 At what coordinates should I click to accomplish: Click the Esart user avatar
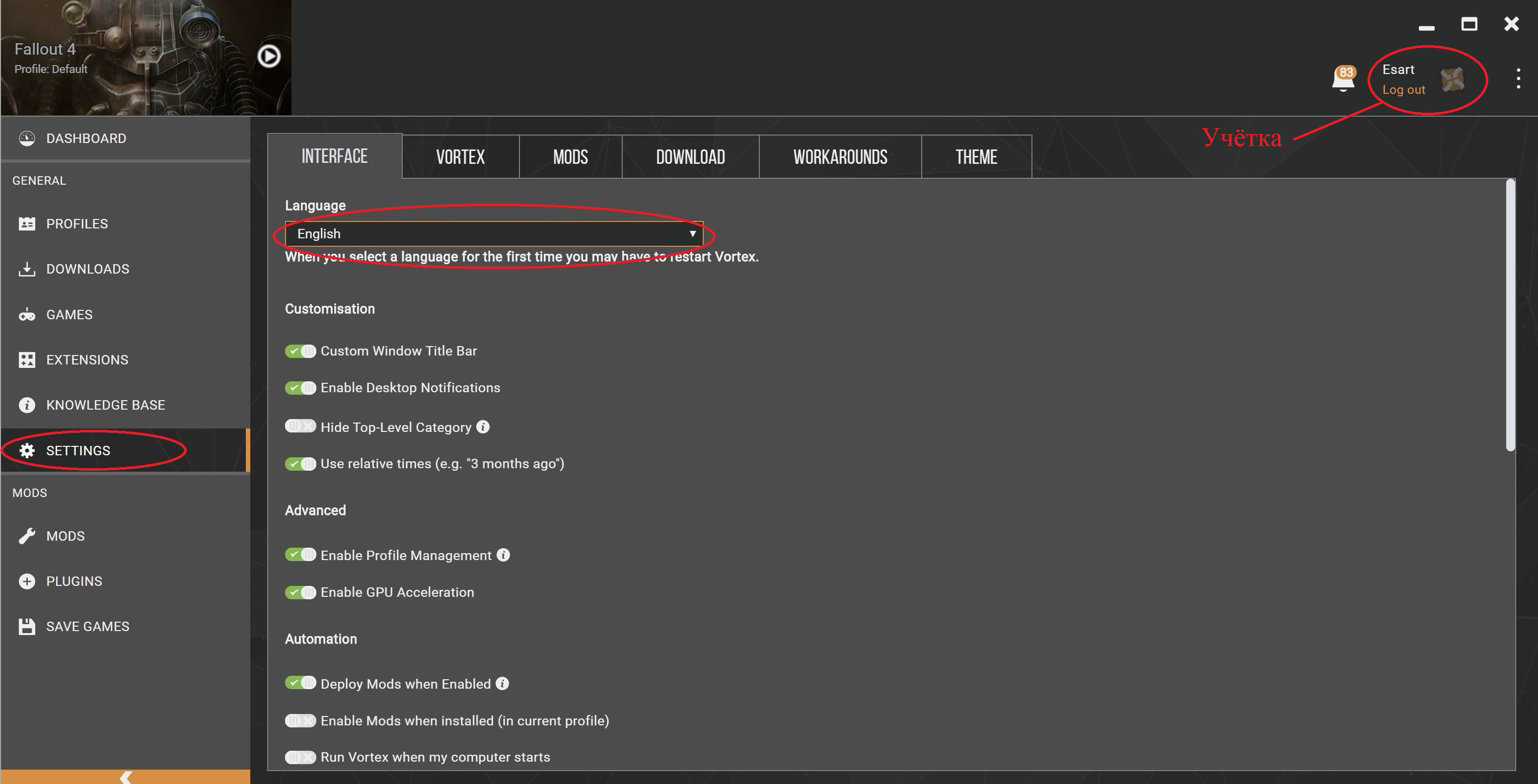pyautogui.click(x=1452, y=79)
